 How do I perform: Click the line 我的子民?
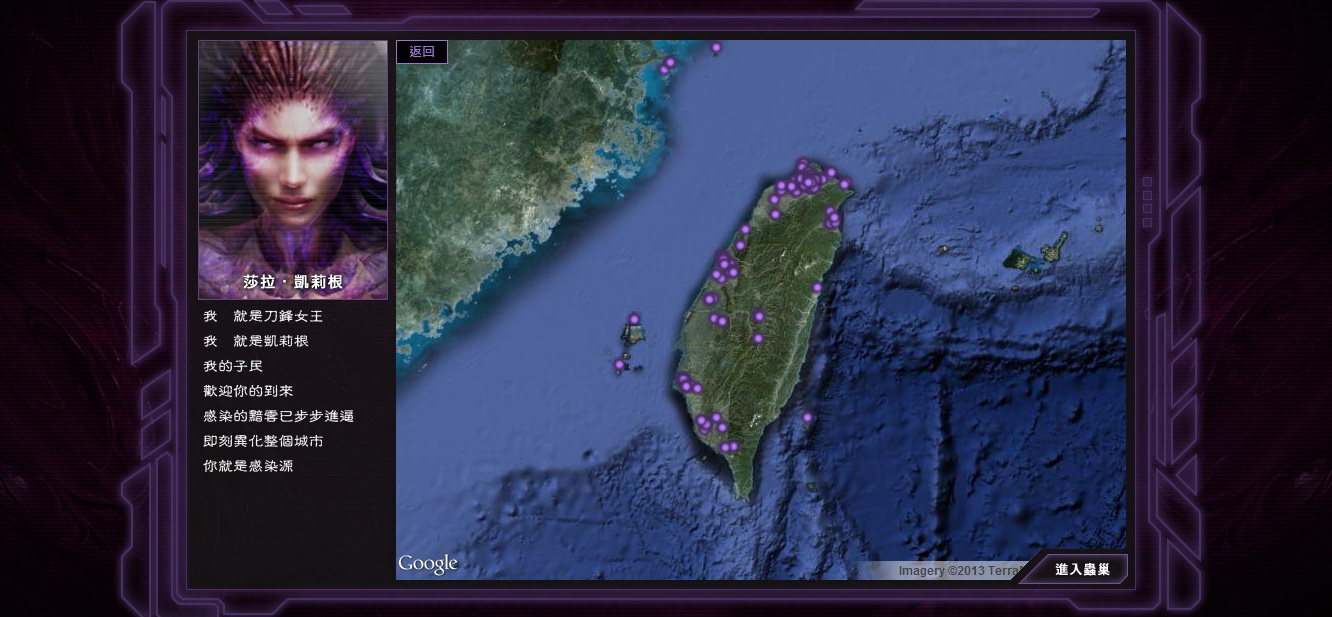point(233,366)
